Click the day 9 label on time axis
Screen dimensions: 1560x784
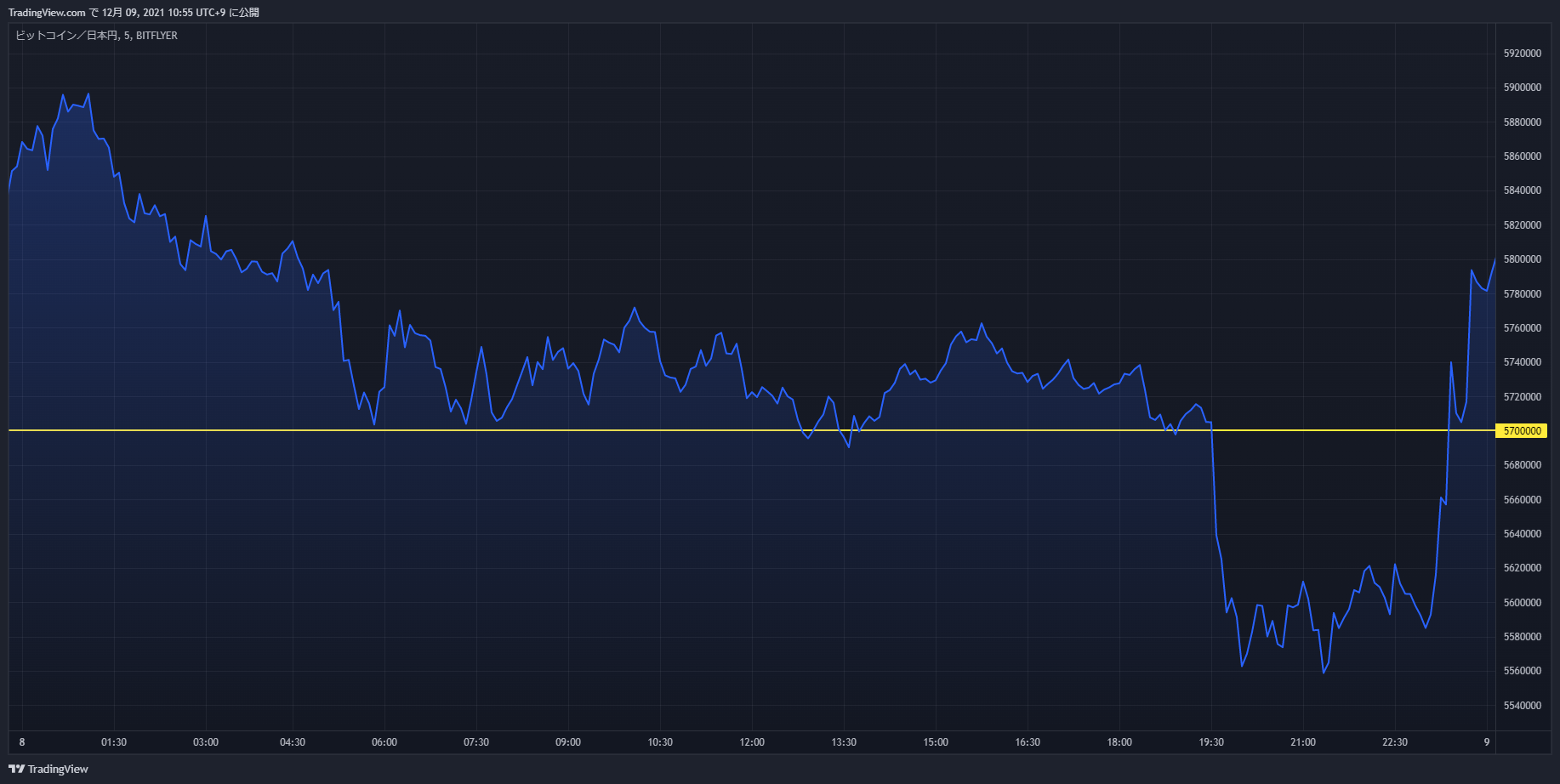coord(1487,742)
